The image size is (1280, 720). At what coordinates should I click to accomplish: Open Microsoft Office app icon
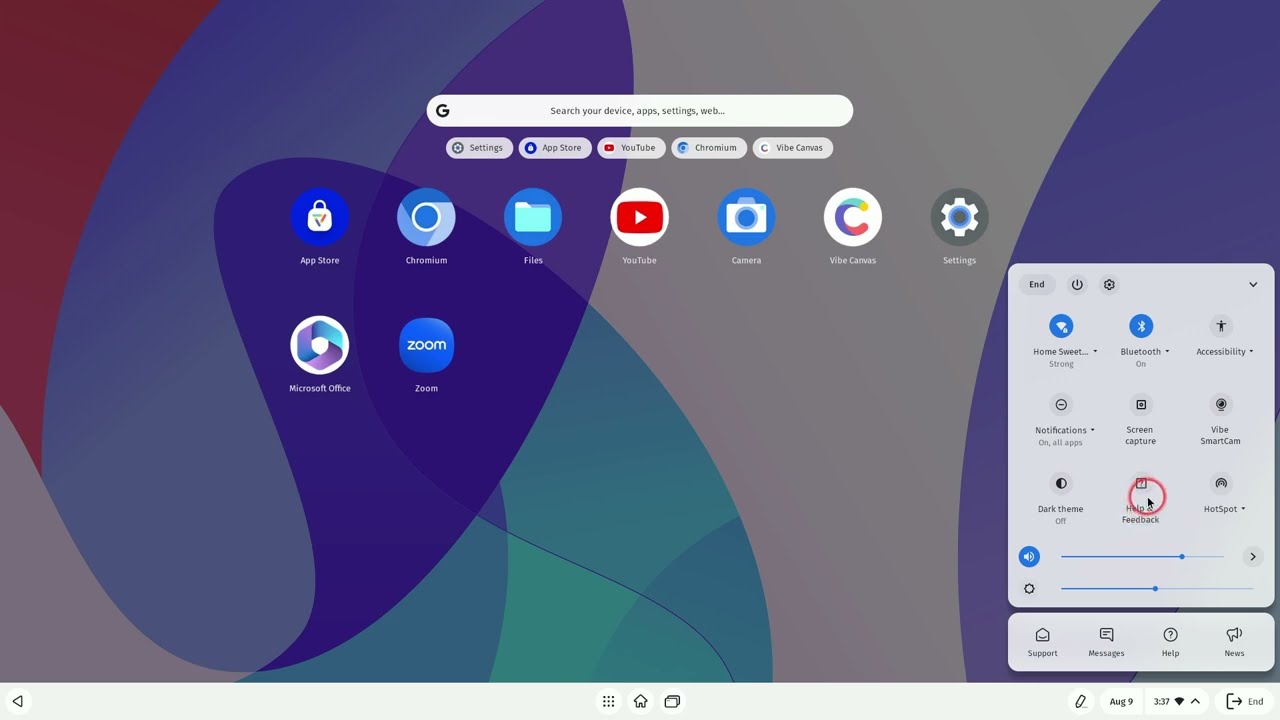[320, 345]
